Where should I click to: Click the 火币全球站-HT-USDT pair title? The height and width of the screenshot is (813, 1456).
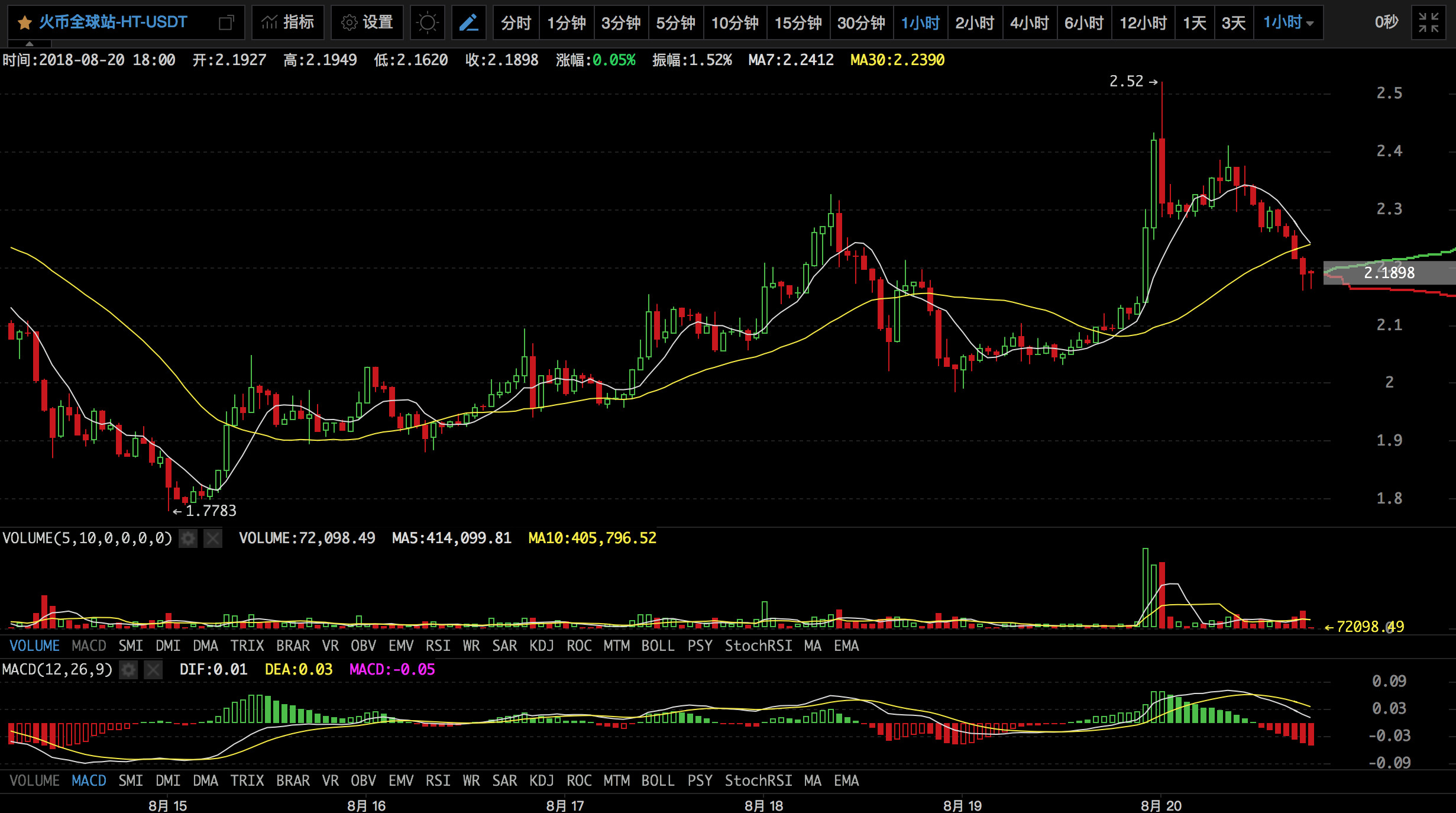(113, 22)
